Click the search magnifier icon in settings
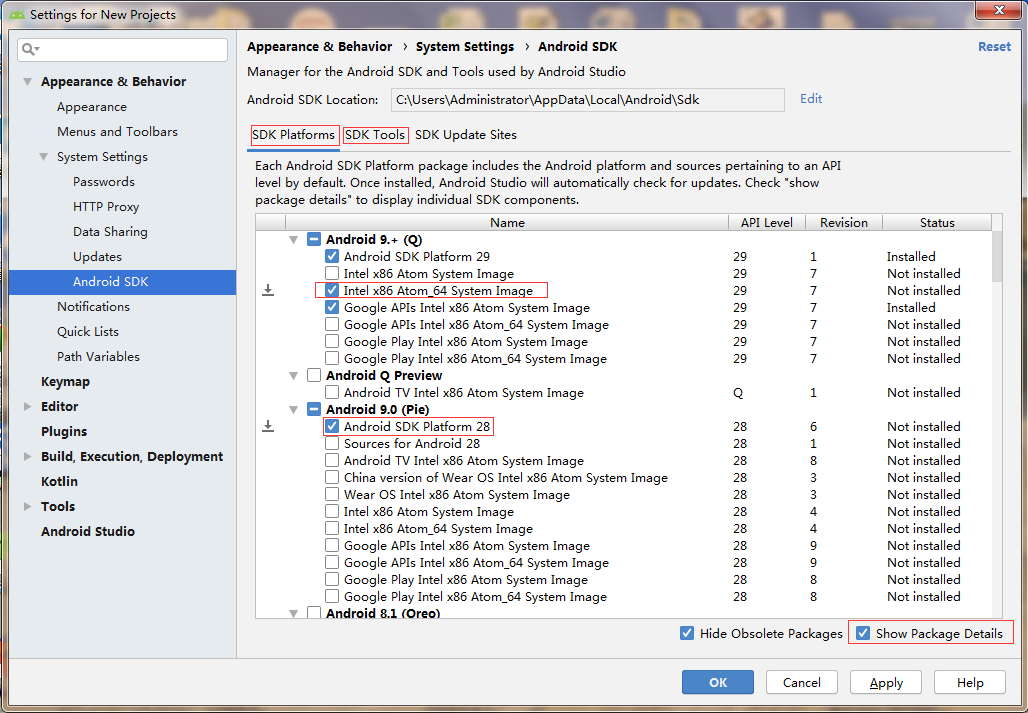 tap(30, 49)
